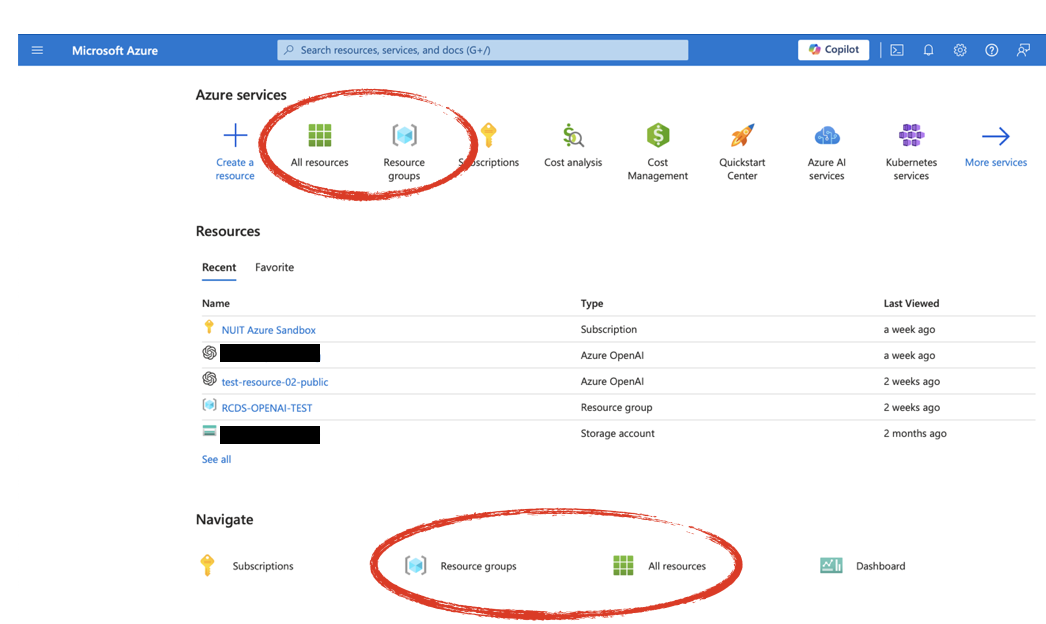Open Azure AI services icon
The height and width of the screenshot is (624, 1046).
coord(827,136)
